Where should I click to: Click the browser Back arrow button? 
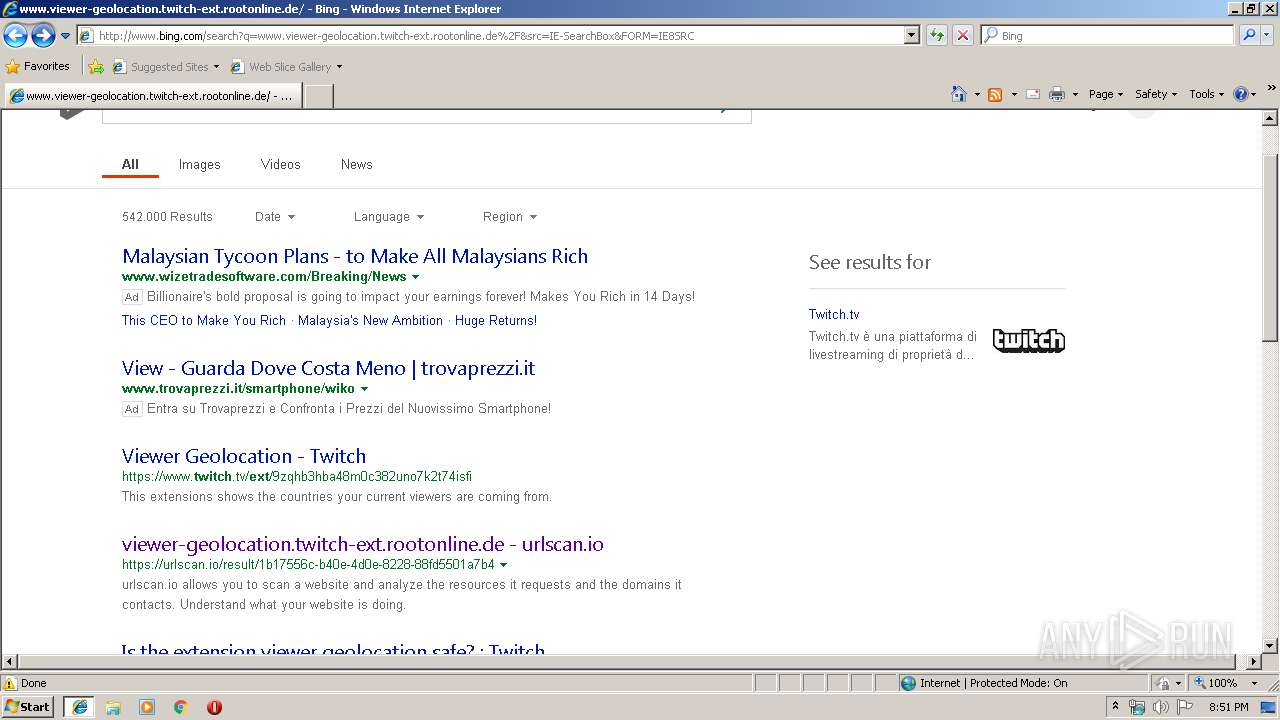[15, 35]
